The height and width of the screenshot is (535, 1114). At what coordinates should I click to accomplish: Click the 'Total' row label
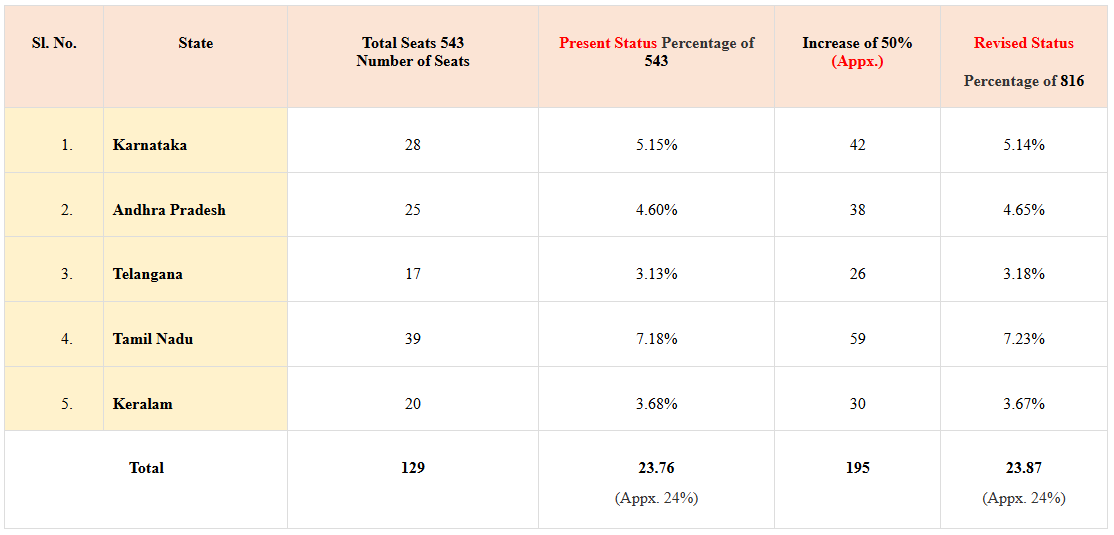[x=146, y=468]
